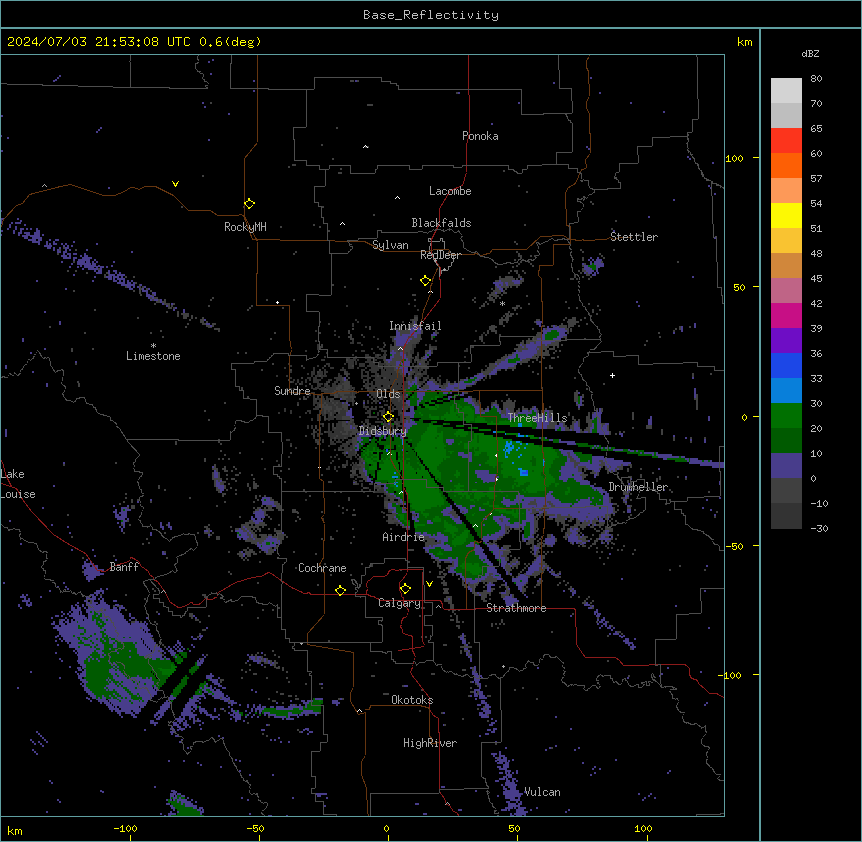The height and width of the screenshot is (842, 862).
Task: Click the Vulcan city label
Action: coord(543,792)
